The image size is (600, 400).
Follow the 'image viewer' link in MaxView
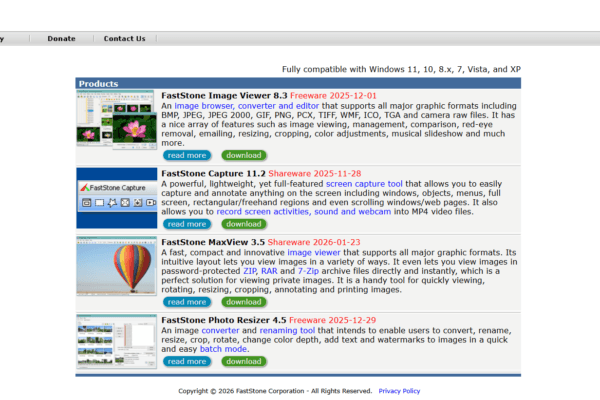pos(313,253)
